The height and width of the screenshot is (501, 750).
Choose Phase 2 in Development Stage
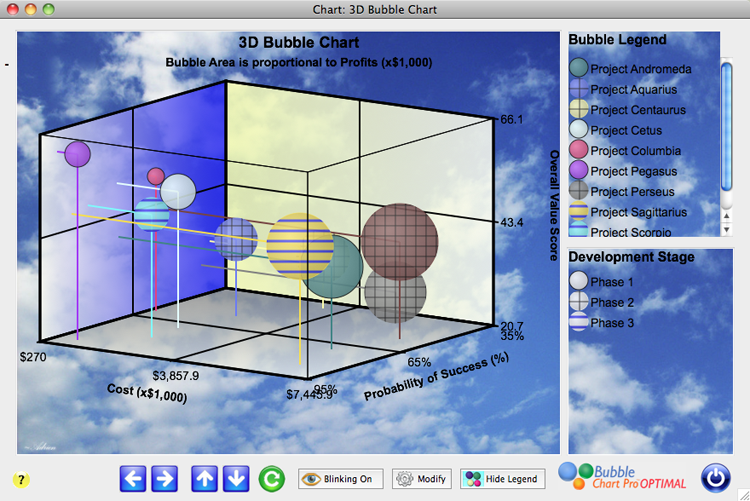(610, 302)
